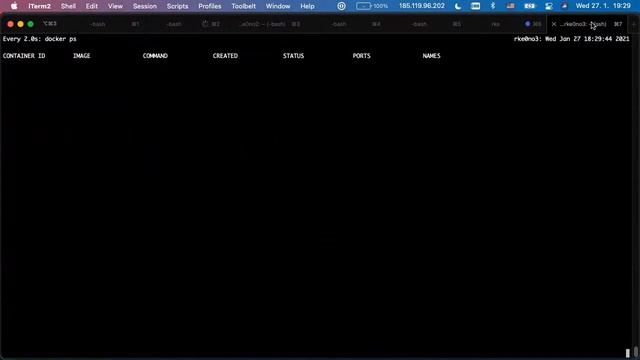Open the Control Center icon
The width and height of the screenshot is (640, 360).
[x=549, y=6]
